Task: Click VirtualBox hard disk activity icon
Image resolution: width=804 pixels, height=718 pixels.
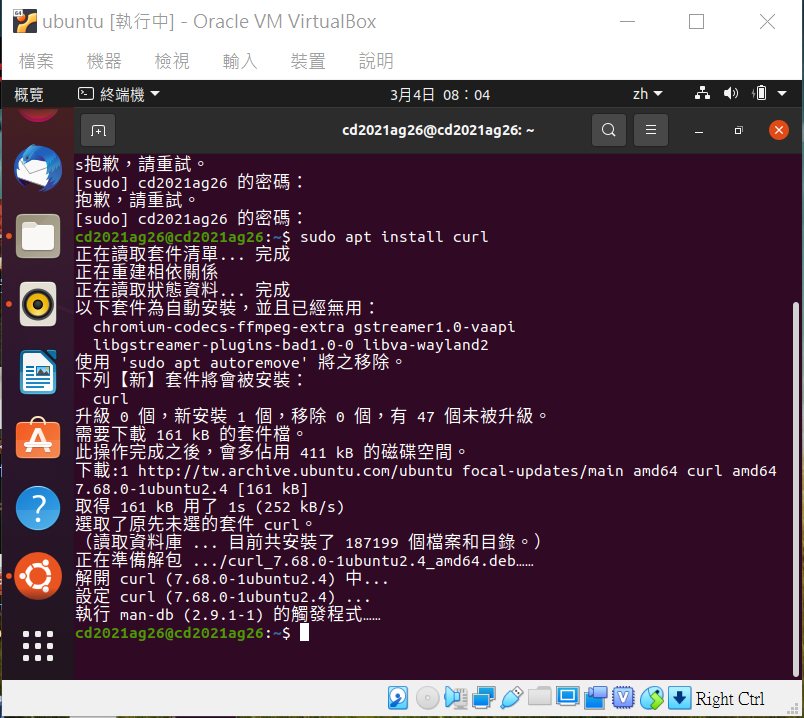Action: pos(398,698)
